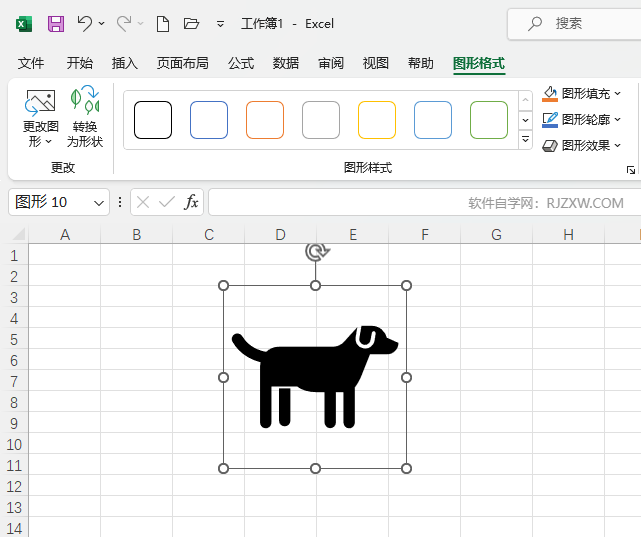Click the right-middle sizing handle of graphic
This screenshot has width=641, height=537.
pyautogui.click(x=406, y=377)
